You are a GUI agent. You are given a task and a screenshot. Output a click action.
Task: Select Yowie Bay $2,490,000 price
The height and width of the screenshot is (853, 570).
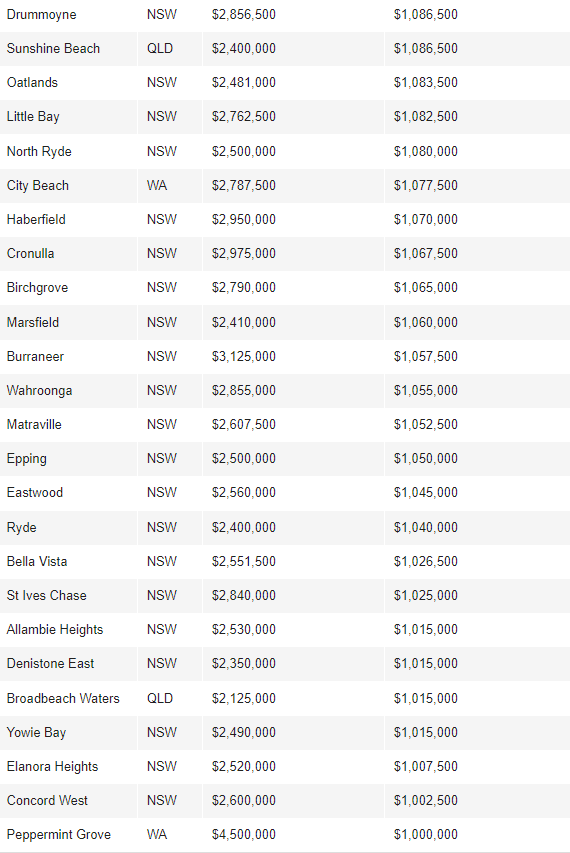[x=244, y=732]
